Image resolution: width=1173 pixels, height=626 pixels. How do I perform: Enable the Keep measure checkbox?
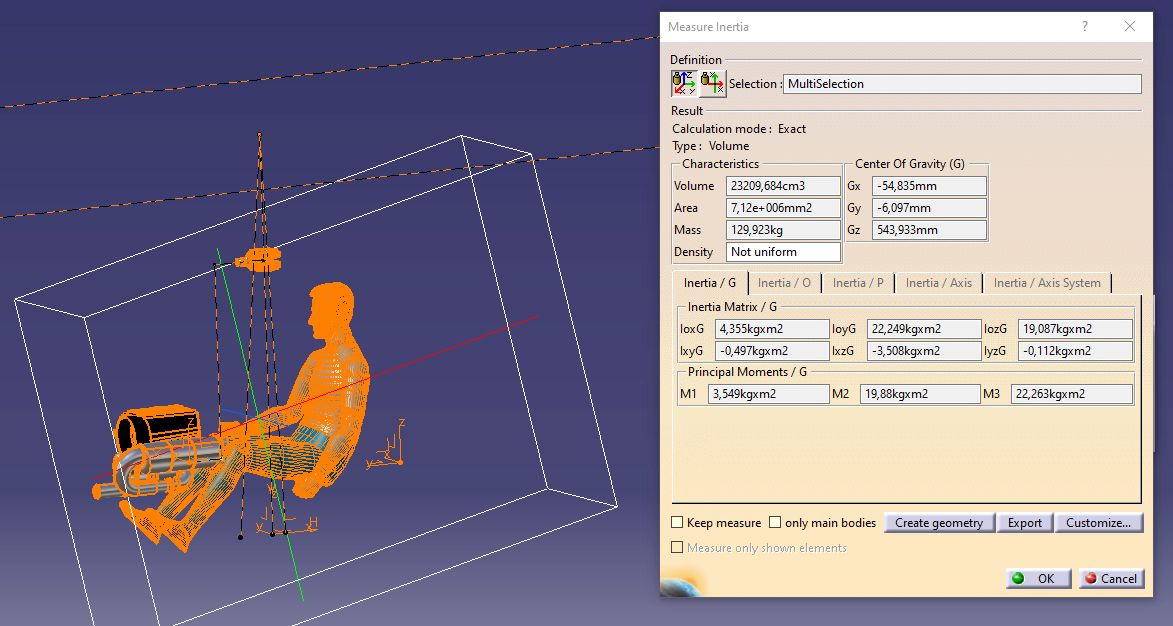tap(677, 522)
